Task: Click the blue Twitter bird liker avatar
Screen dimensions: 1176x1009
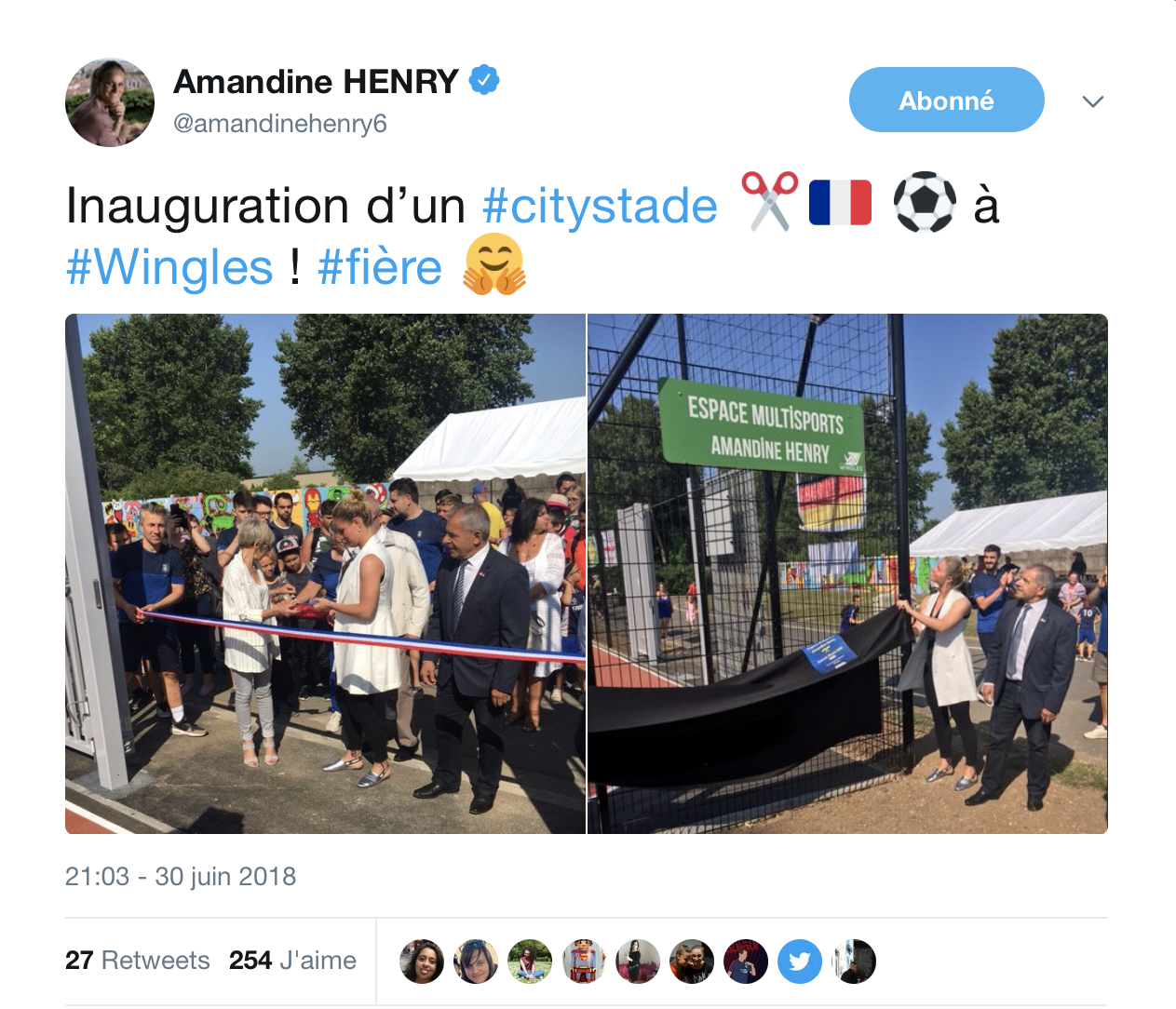Action: [800, 962]
